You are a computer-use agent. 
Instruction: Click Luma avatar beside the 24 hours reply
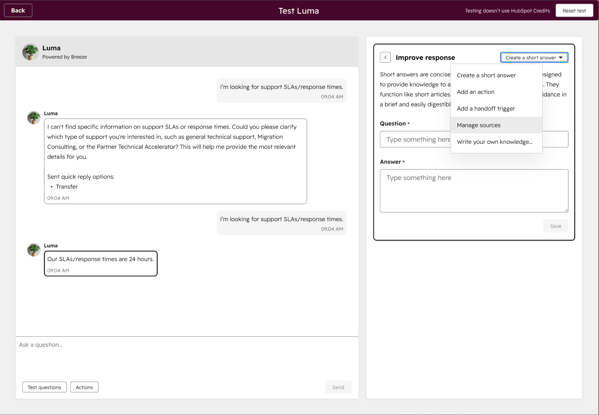tap(34, 250)
